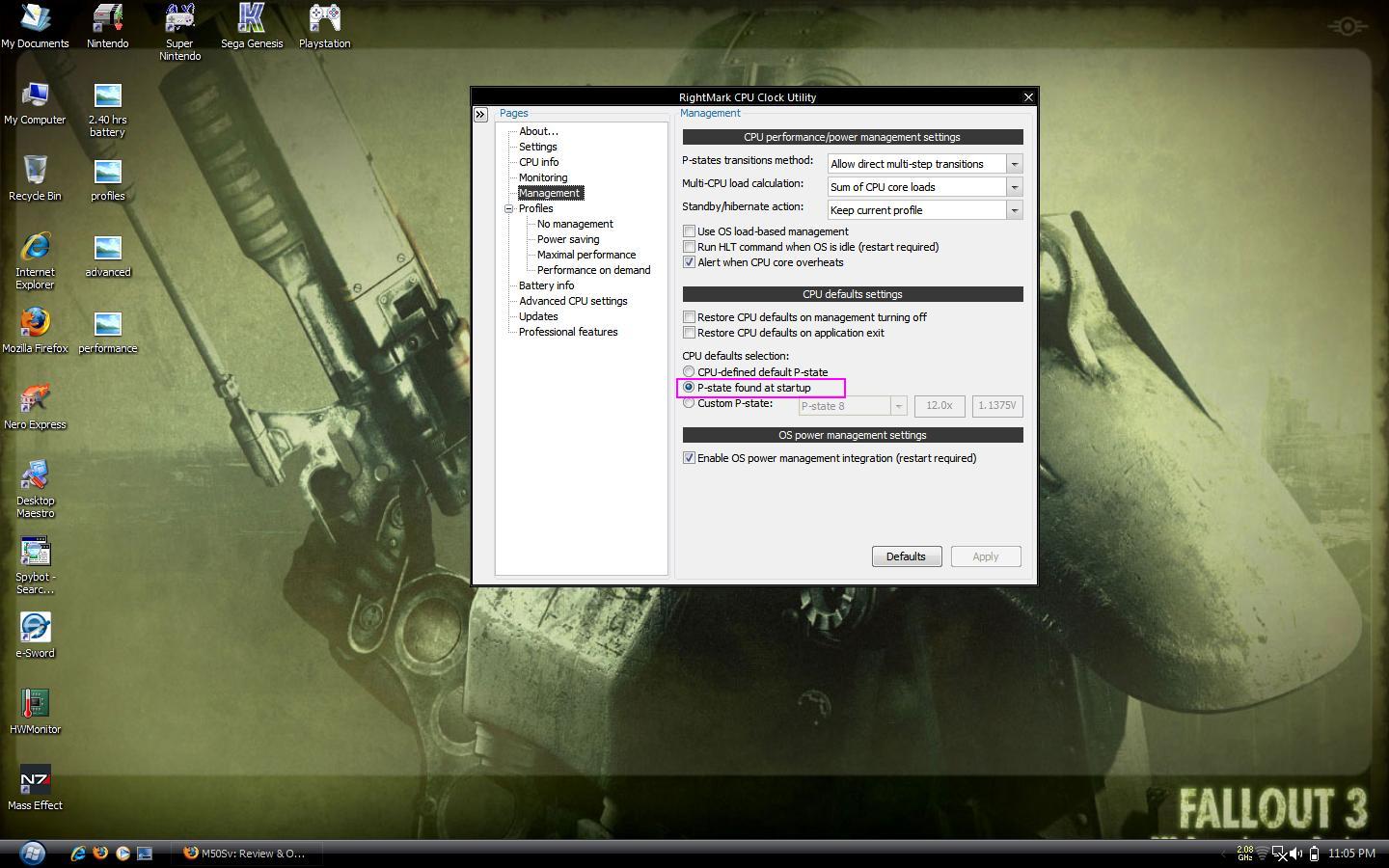
Task: Click the 2.08 GHz CPU clock tray icon
Action: pyautogui.click(x=1245, y=853)
